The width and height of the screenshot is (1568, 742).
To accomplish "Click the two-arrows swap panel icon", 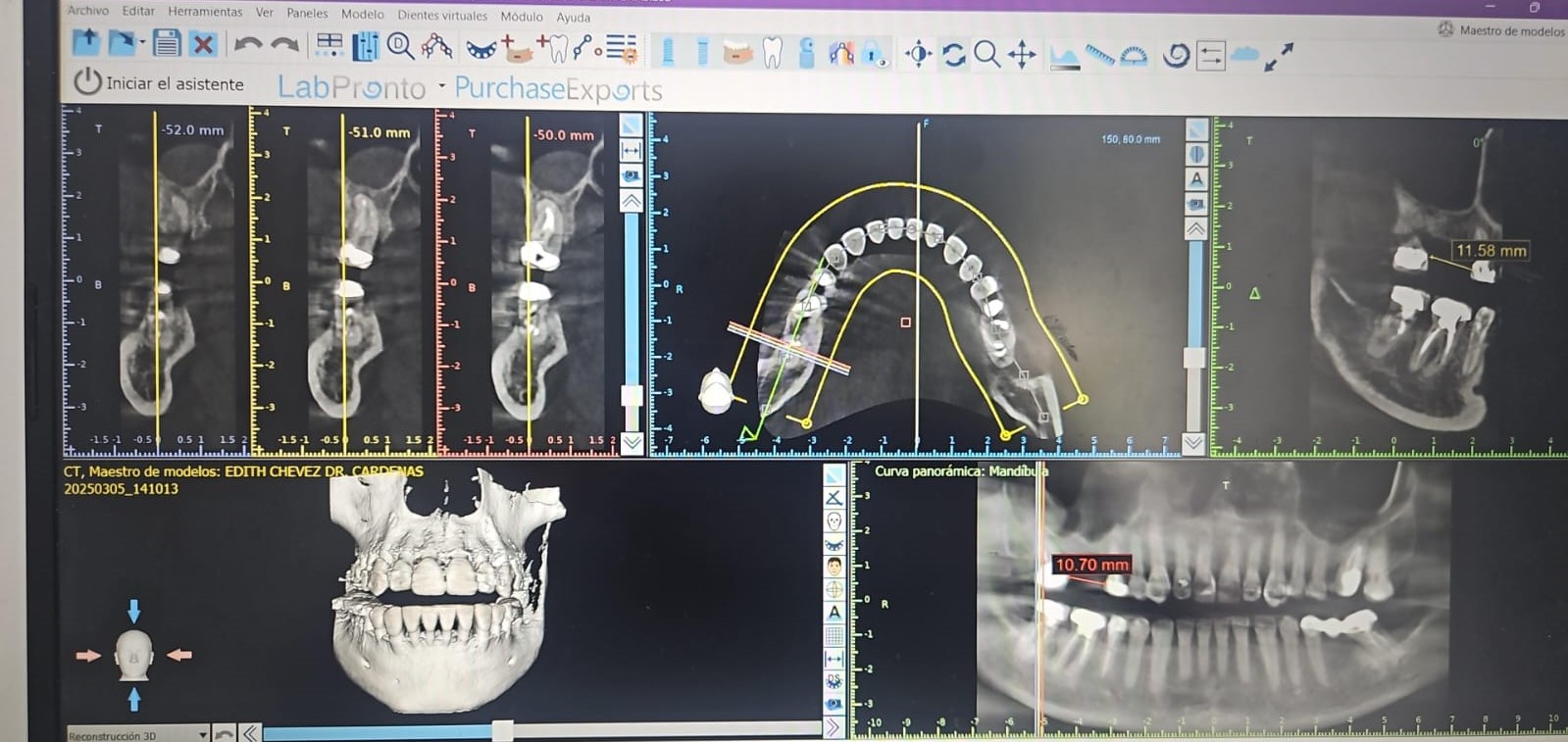I will [1211, 57].
